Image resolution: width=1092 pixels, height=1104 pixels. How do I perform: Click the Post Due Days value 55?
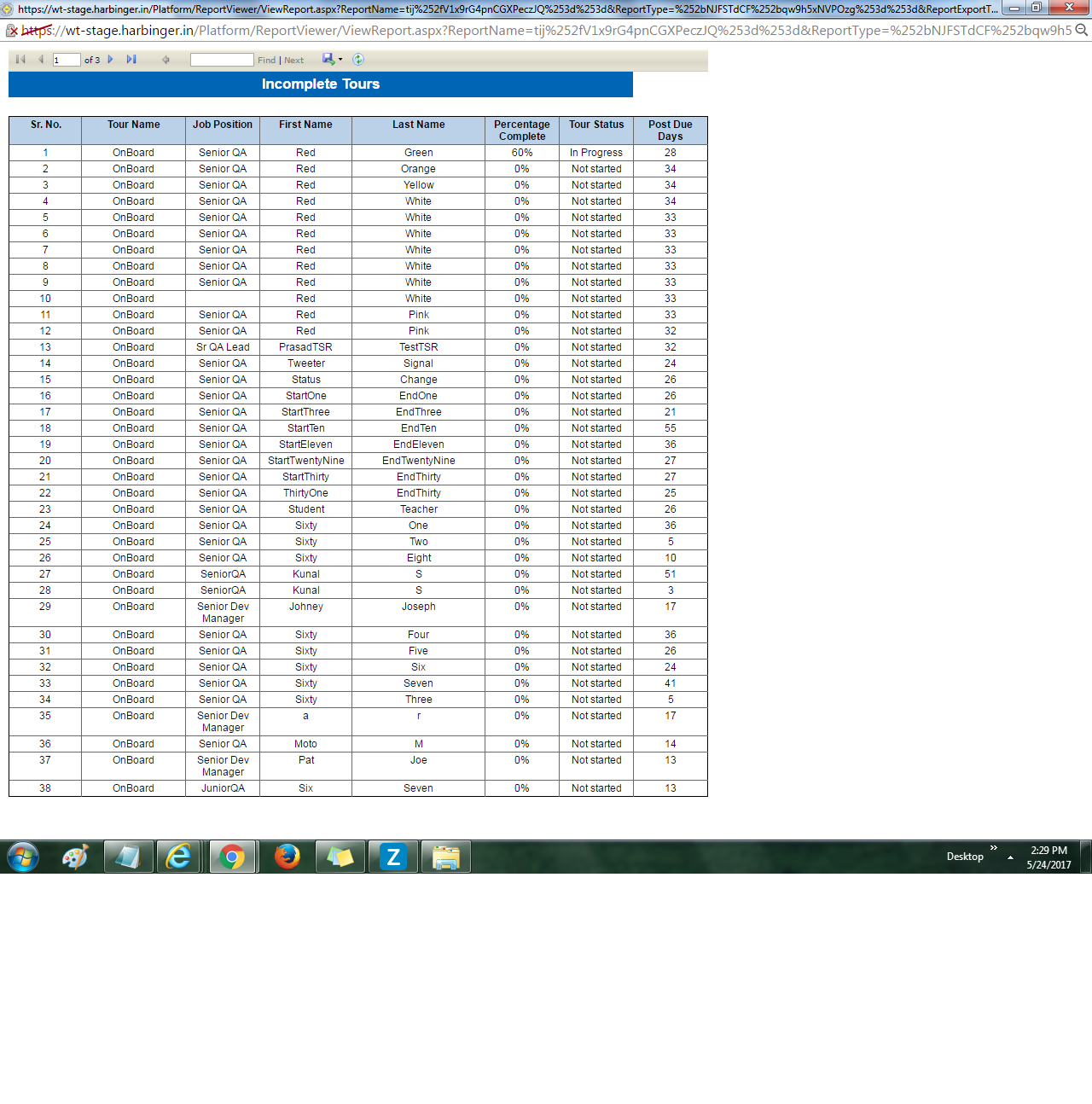coord(671,428)
